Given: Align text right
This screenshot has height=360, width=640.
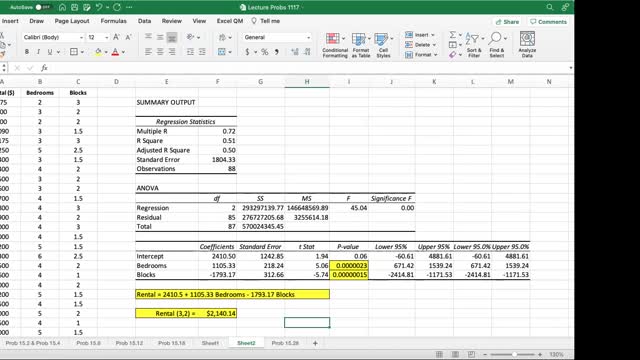Looking at the screenshot, I should [172, 52].
